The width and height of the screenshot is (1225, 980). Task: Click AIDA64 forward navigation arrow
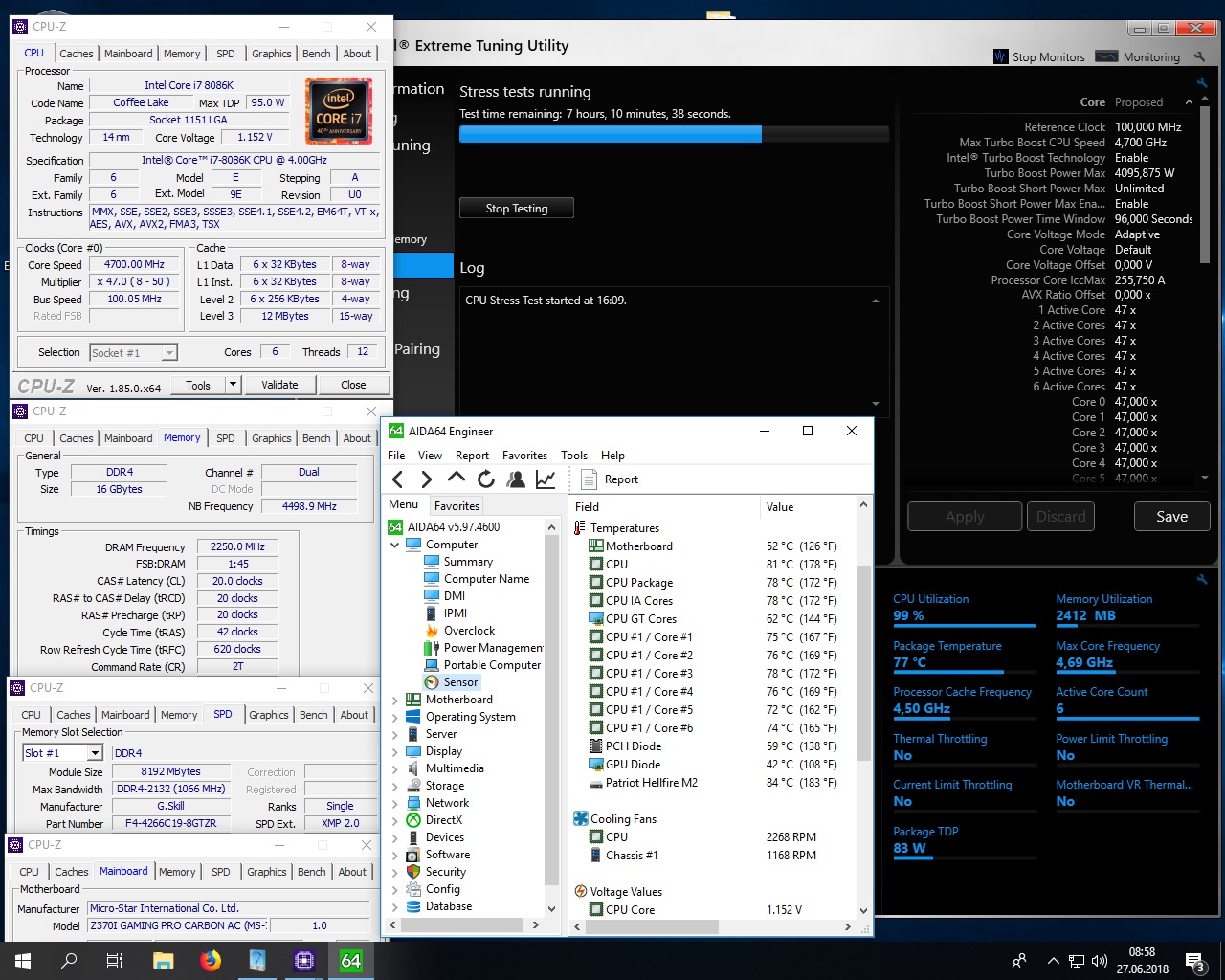427,479
